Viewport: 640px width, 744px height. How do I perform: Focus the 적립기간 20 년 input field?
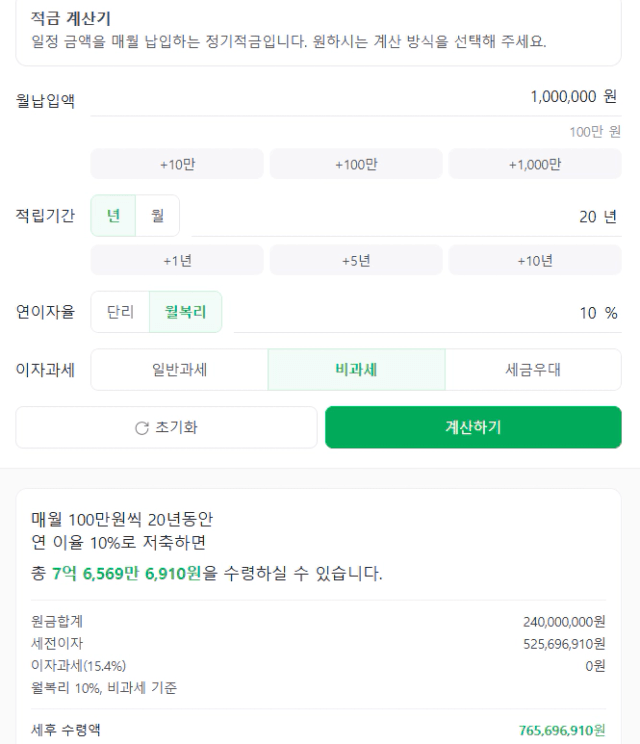click(x=407, y=217)
